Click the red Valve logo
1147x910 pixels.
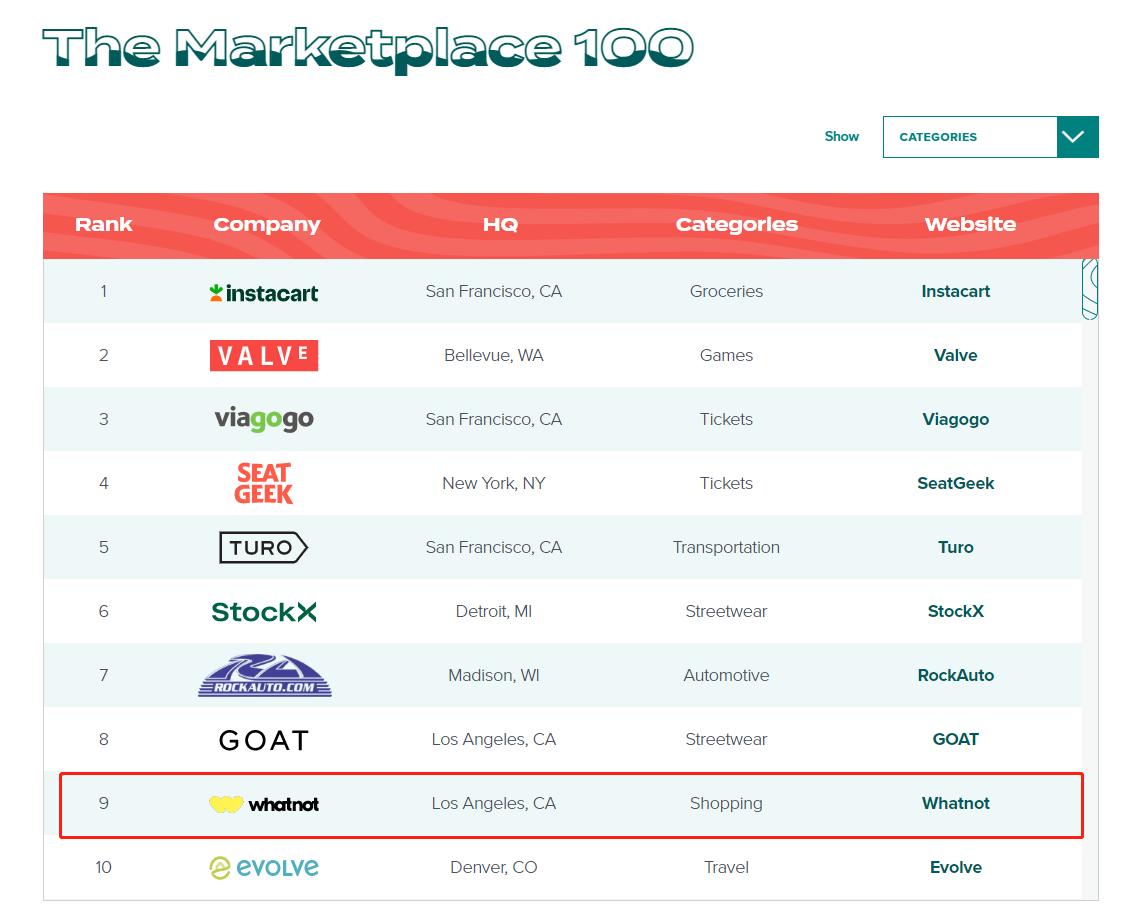click(x=264, y=356)
